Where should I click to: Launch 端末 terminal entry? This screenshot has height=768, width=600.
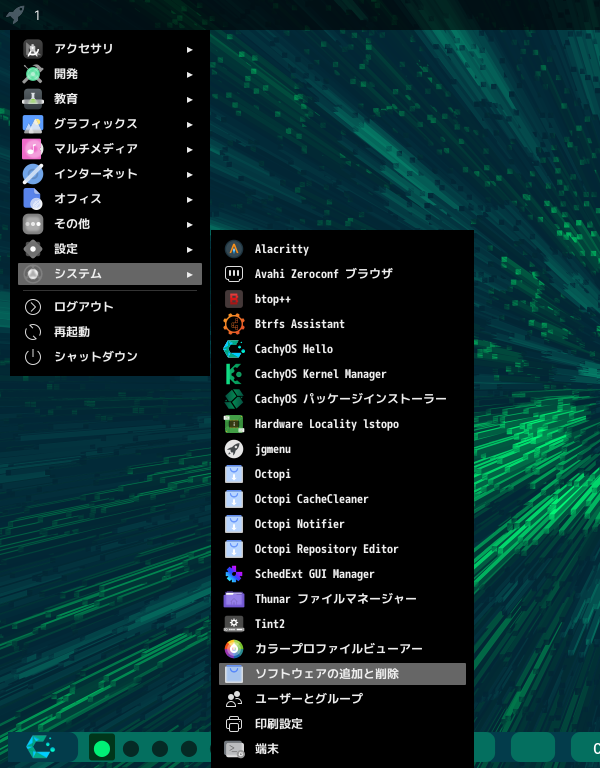266,749
